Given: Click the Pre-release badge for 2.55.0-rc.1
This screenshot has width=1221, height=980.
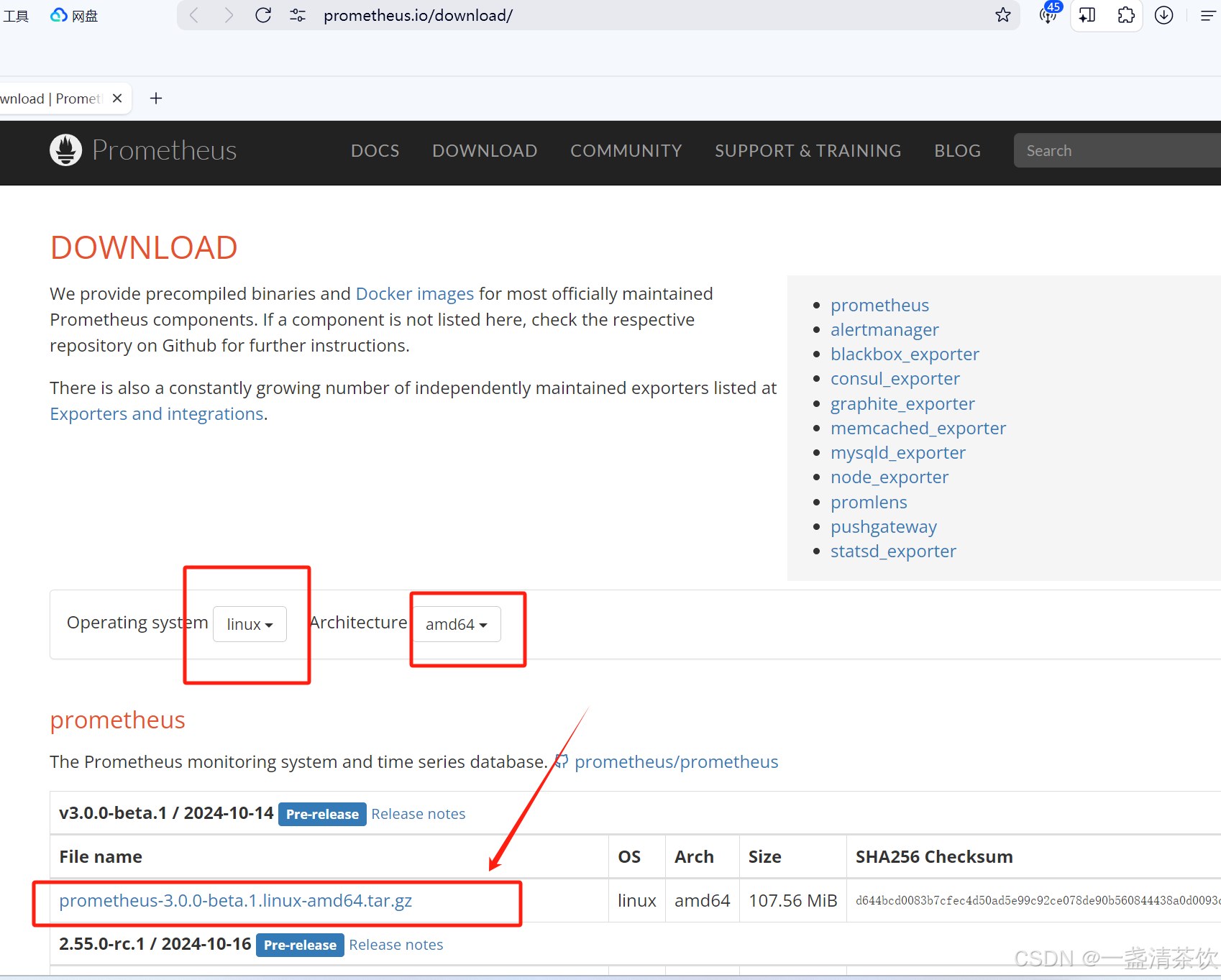Looking at the screenshot, I should tap(300, 945).
